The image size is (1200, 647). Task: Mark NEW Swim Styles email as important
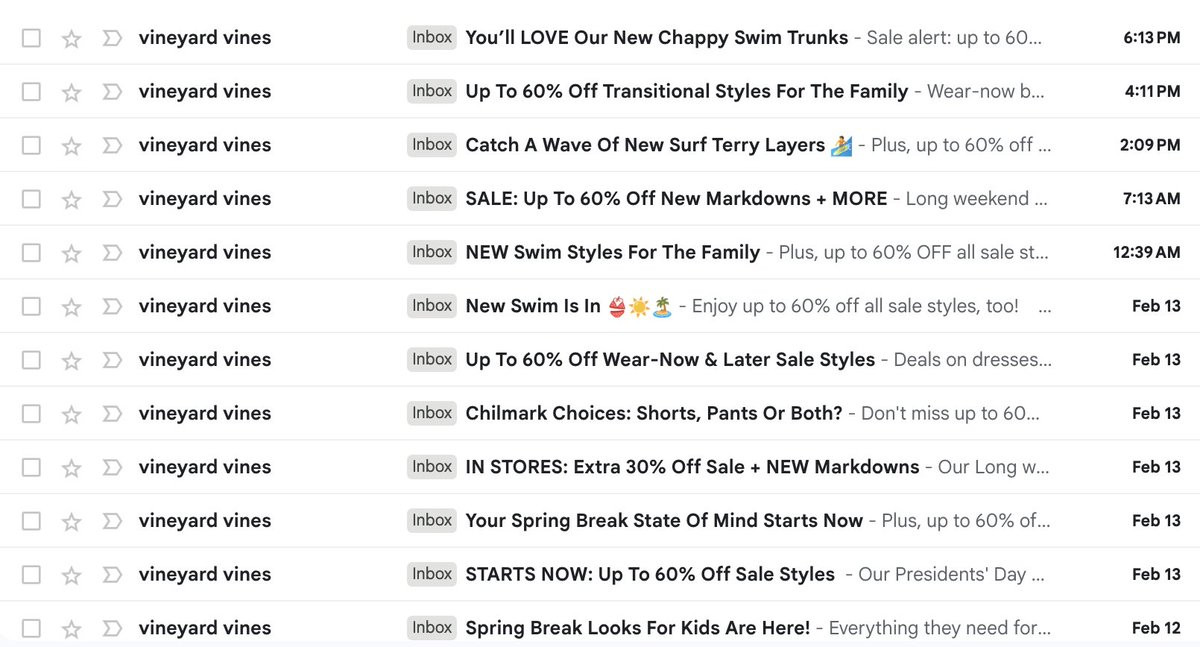[x=111, y=252]
